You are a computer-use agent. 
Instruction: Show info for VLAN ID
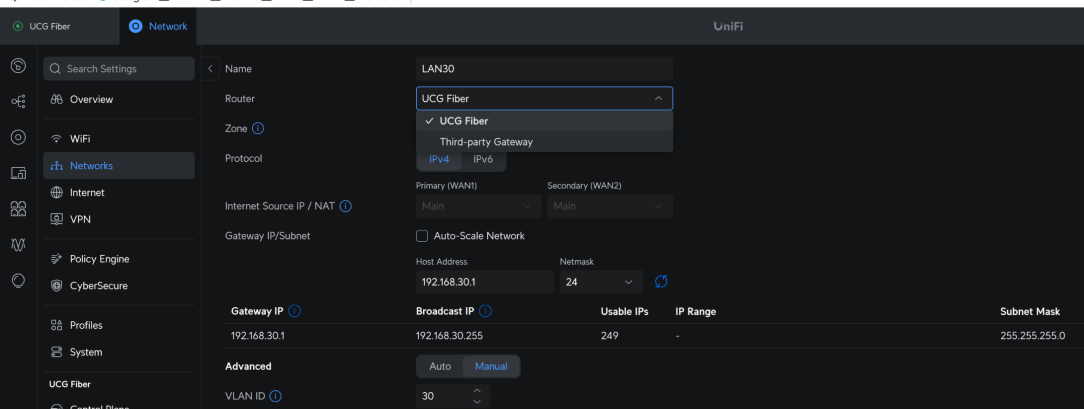coord(275,397)
